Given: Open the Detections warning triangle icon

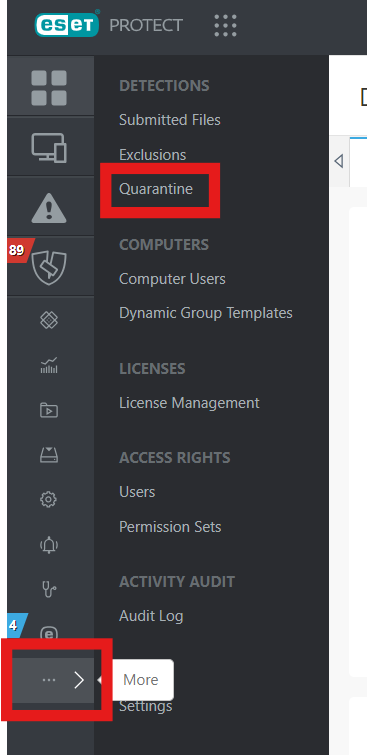Looking at the screenshot, I should (49, 208).
